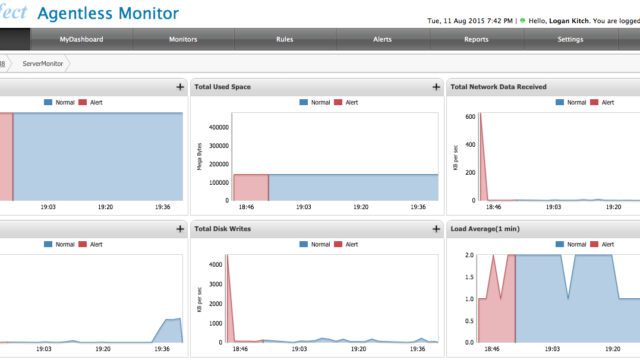
Task: Open the Settings tab
Action: point(570,39)
